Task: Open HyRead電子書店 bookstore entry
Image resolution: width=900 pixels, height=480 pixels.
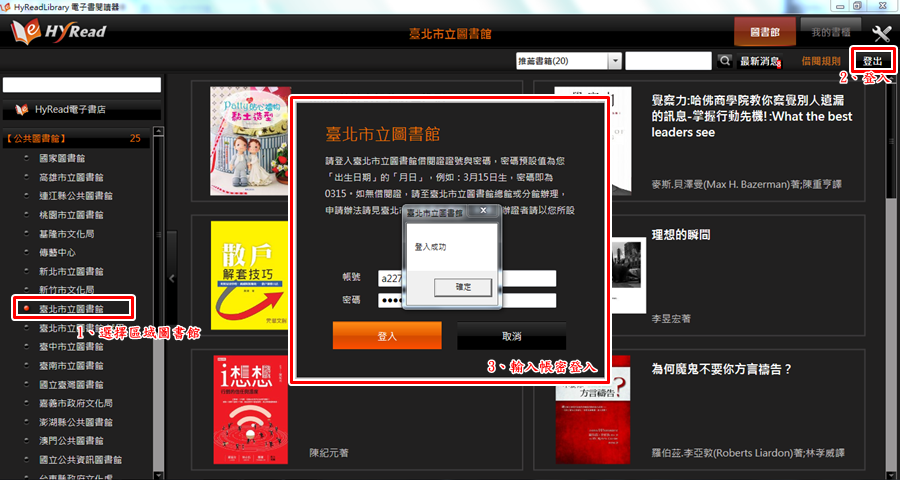Action: coord(70,109)
